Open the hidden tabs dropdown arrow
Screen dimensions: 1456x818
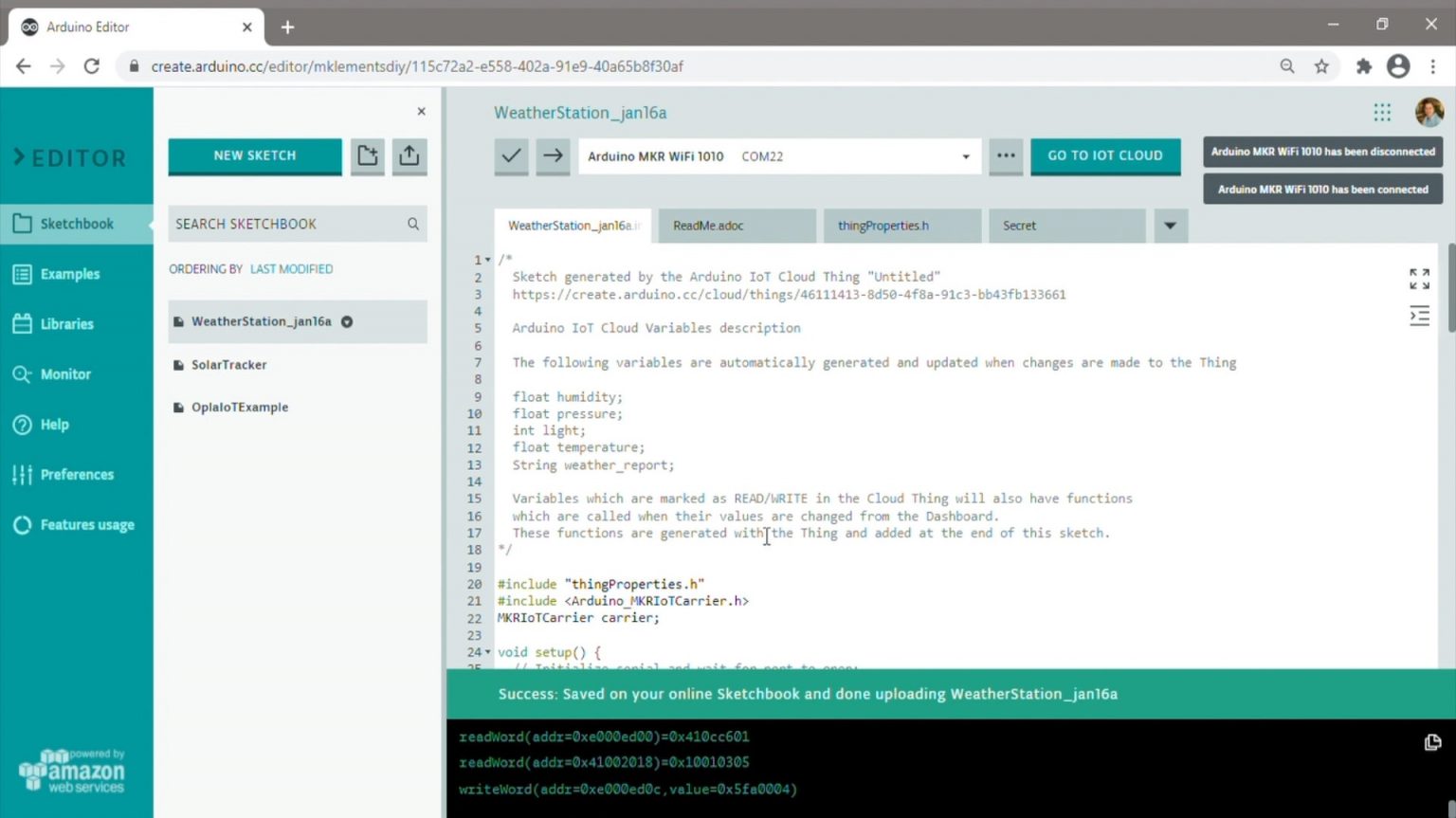1170,226
